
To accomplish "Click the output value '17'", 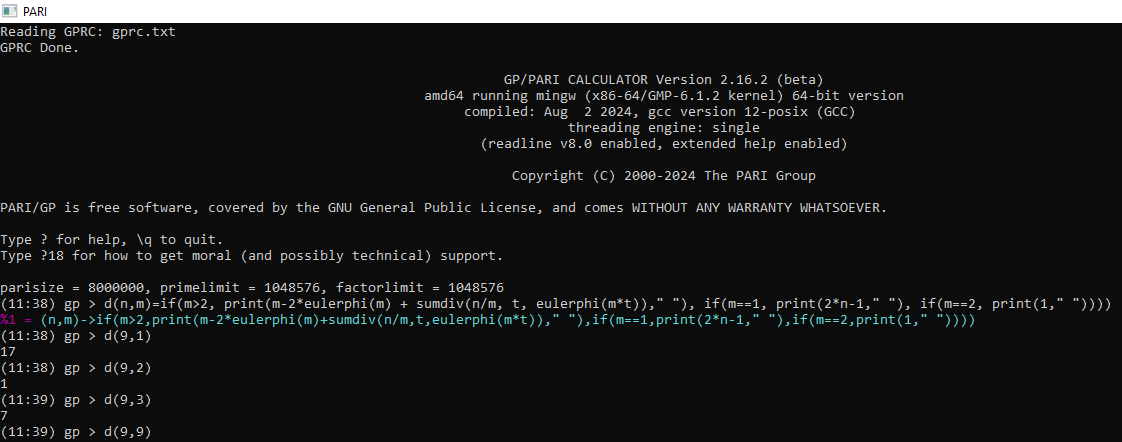I will (x=8, y=352).
